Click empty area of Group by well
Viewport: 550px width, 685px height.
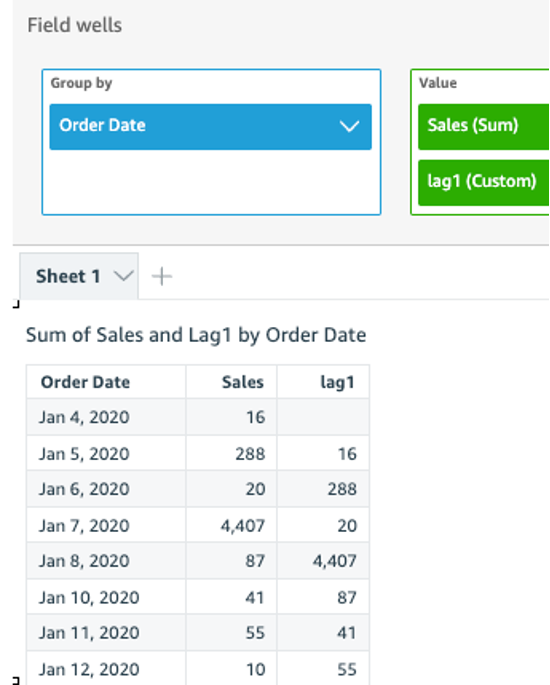pyautogui.click(x=211, y=182)
